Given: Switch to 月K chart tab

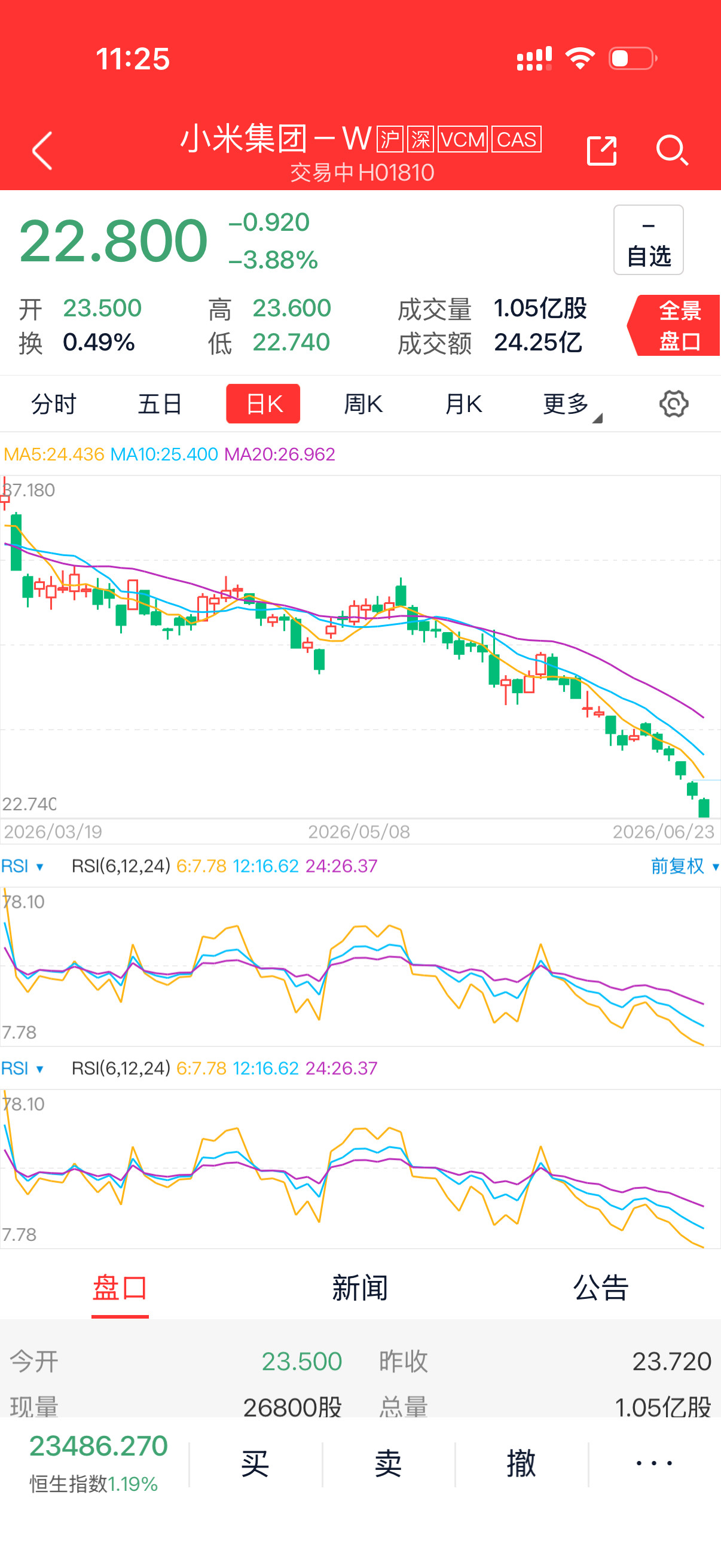Looking at the screenshot, I should tap(464, 404).
